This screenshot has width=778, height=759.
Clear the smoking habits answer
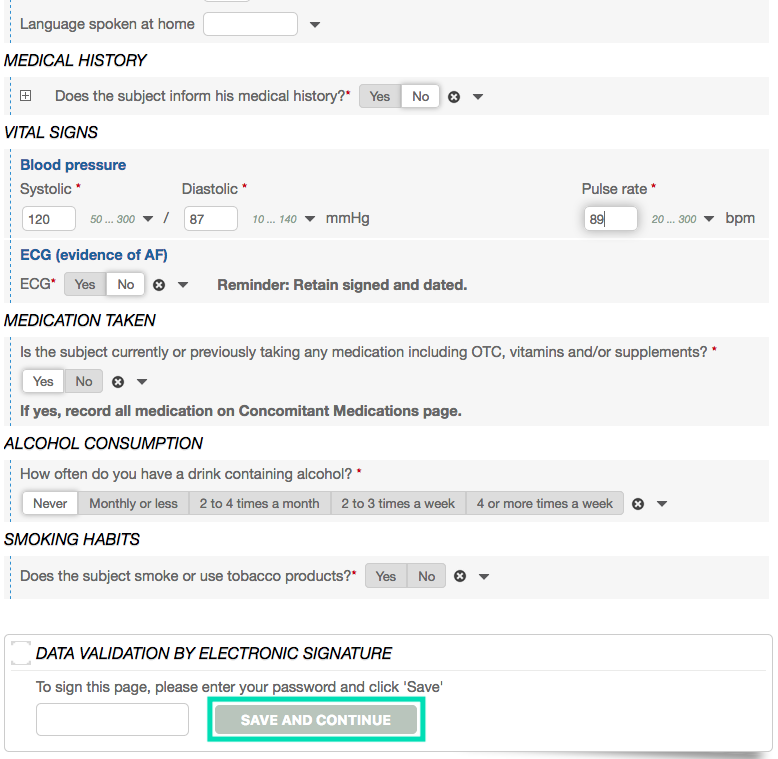point(460,576)
